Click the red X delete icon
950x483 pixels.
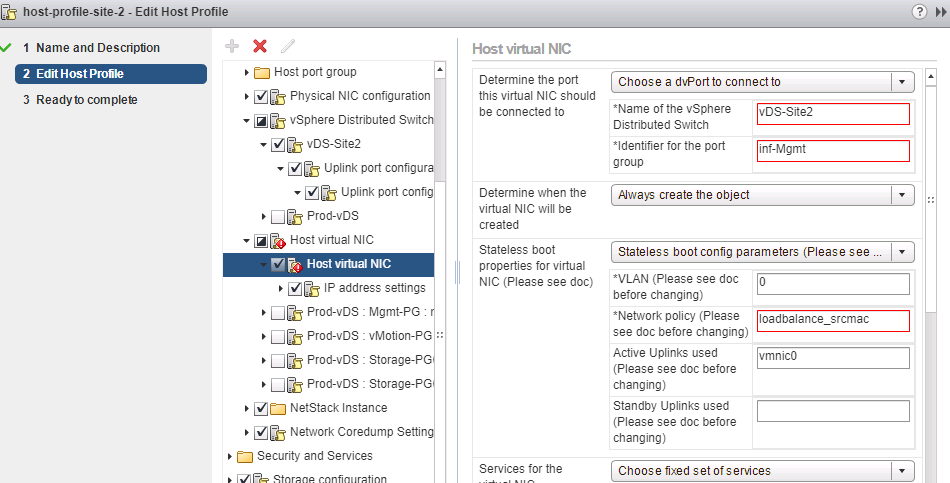[x=260, y=46]
